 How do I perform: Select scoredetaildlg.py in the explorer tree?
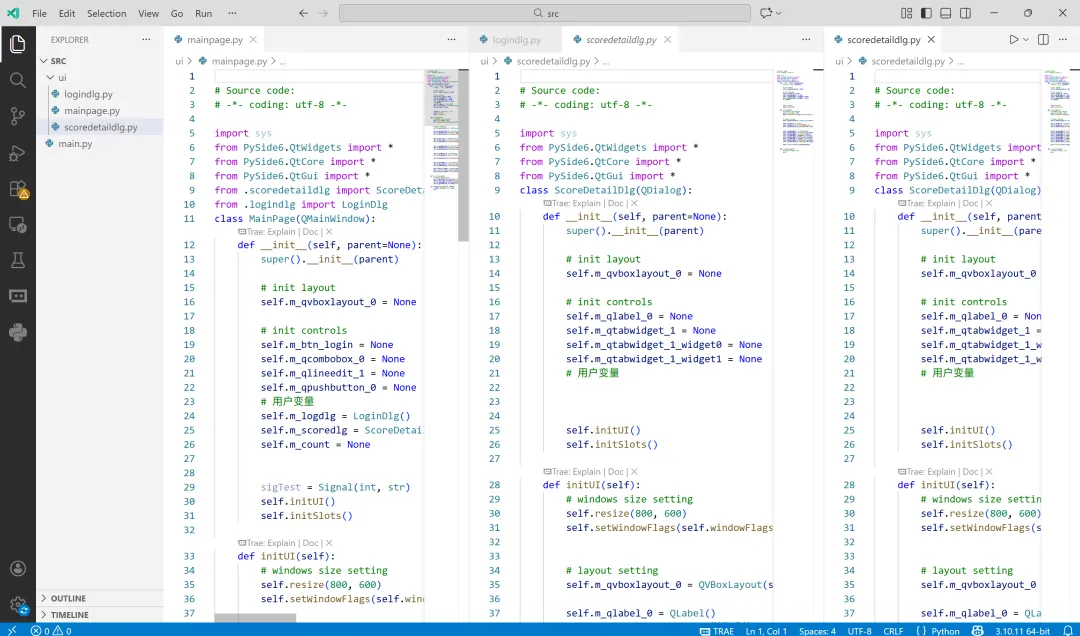point(100,127)
